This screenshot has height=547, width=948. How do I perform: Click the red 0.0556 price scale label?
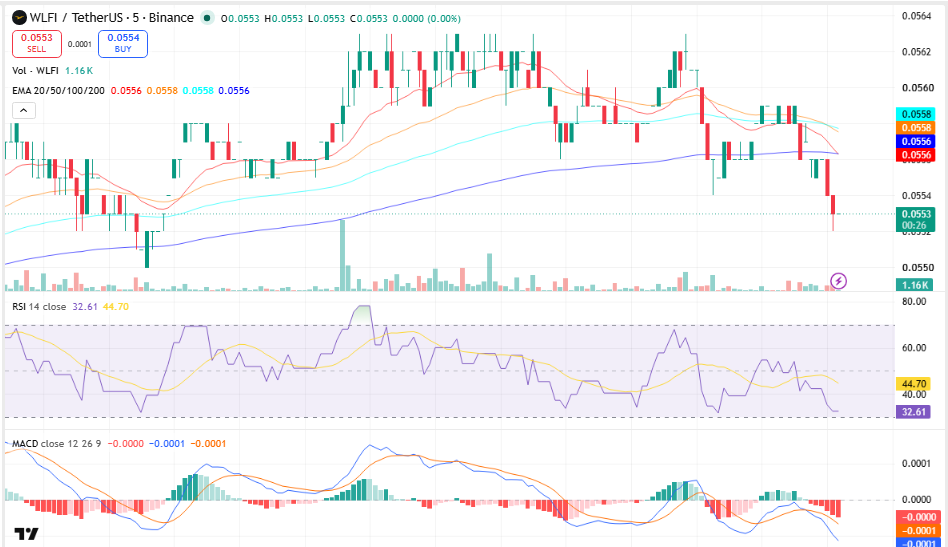915,155
